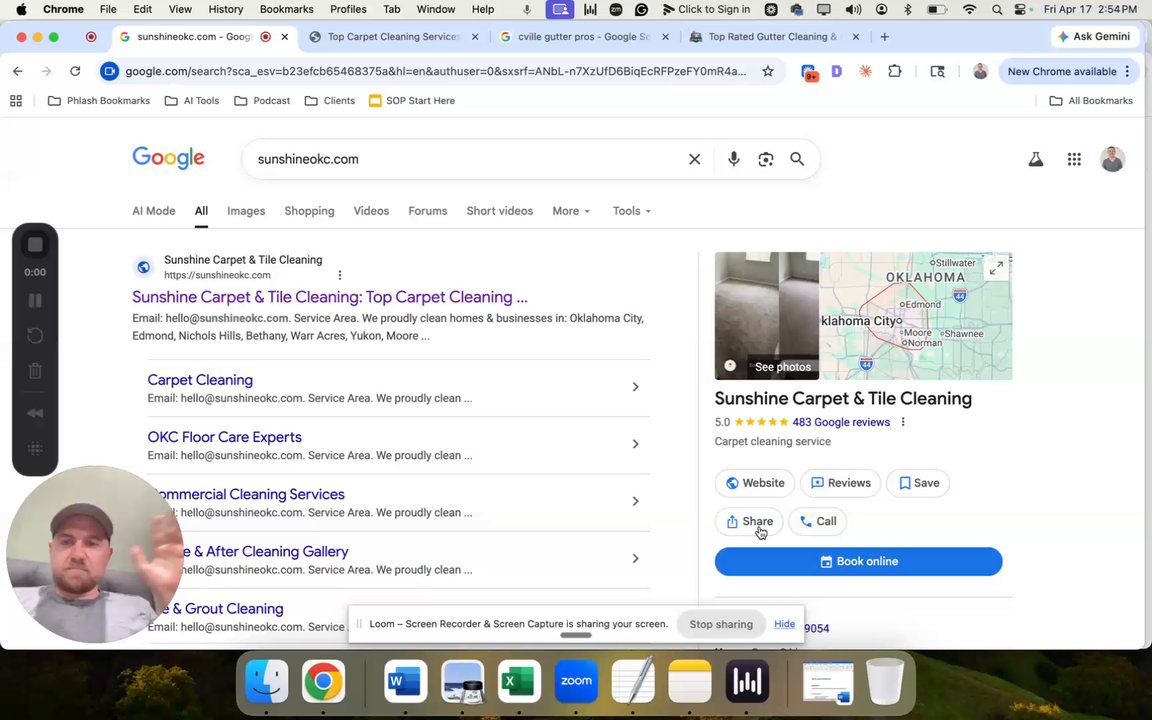Open the History menu in menu bar
The image size is (1152, 720).
click(226, 10)
